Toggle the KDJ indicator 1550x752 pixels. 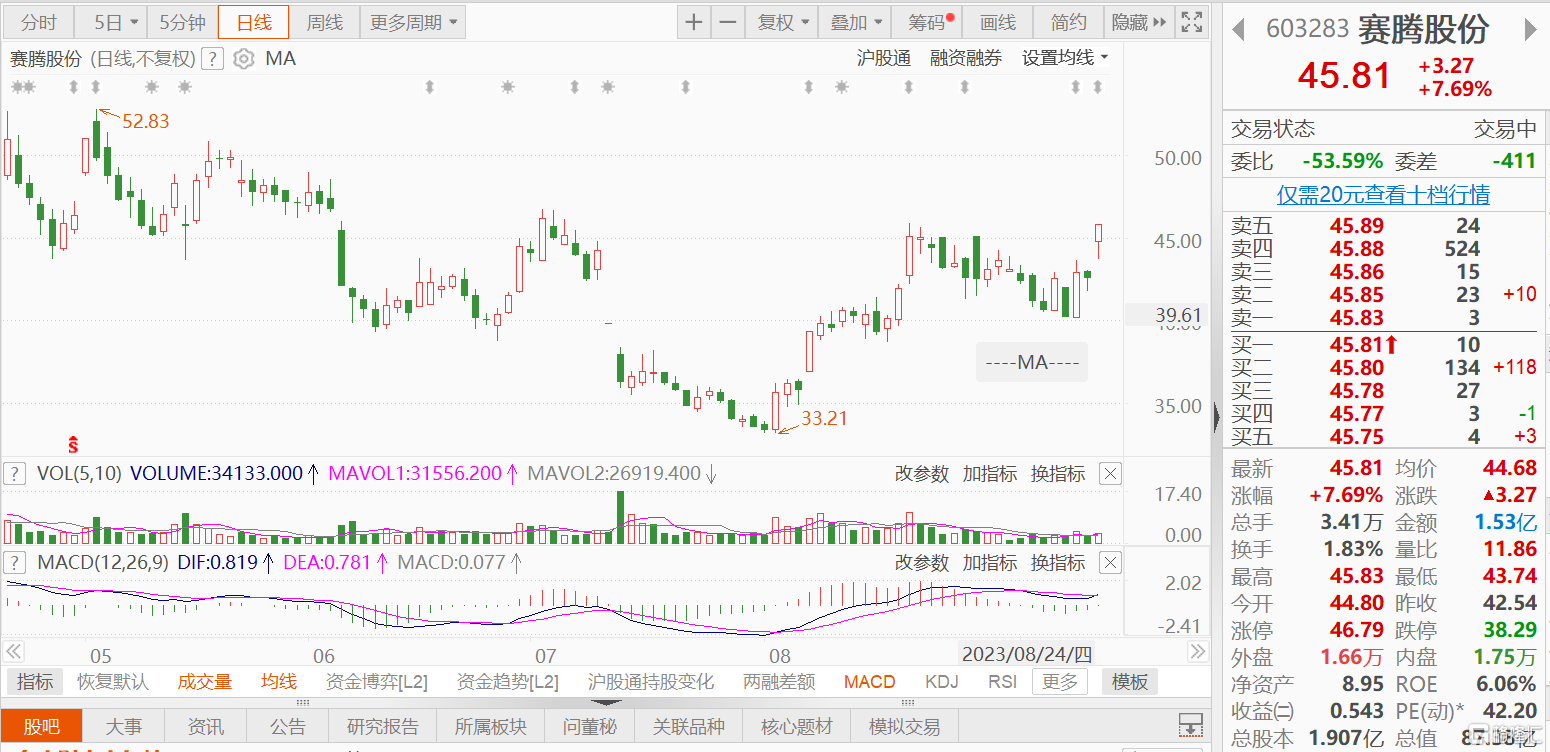[x=941, y=682]
